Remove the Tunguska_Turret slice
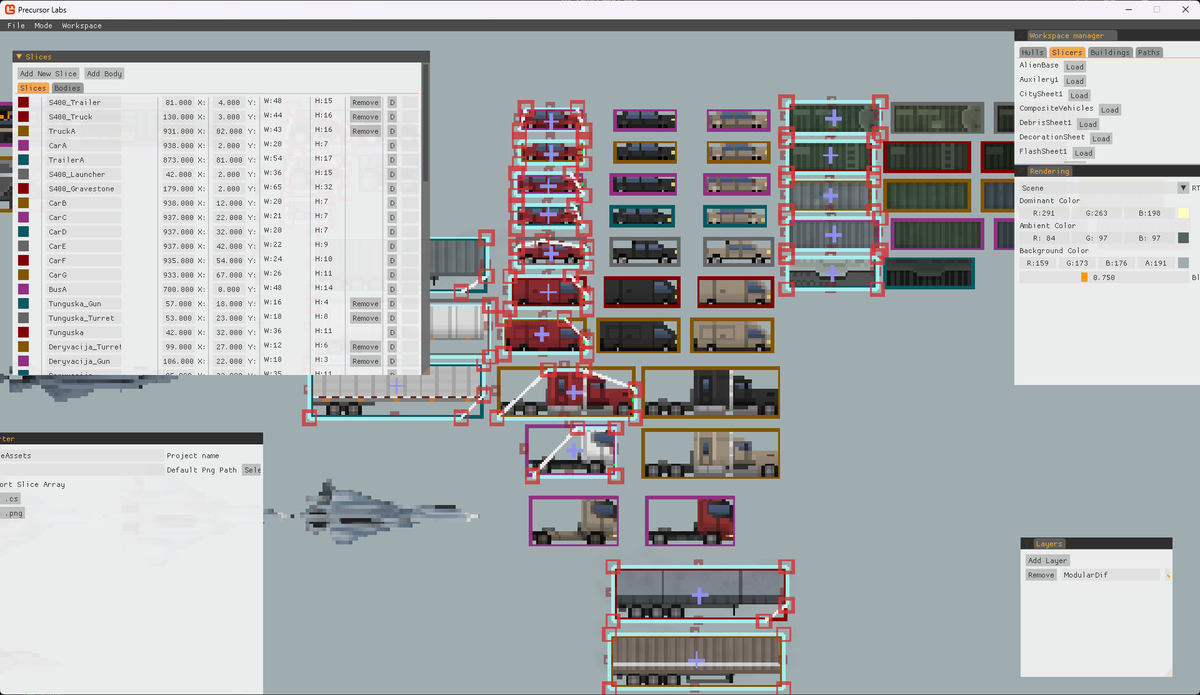 pos(365,318)
